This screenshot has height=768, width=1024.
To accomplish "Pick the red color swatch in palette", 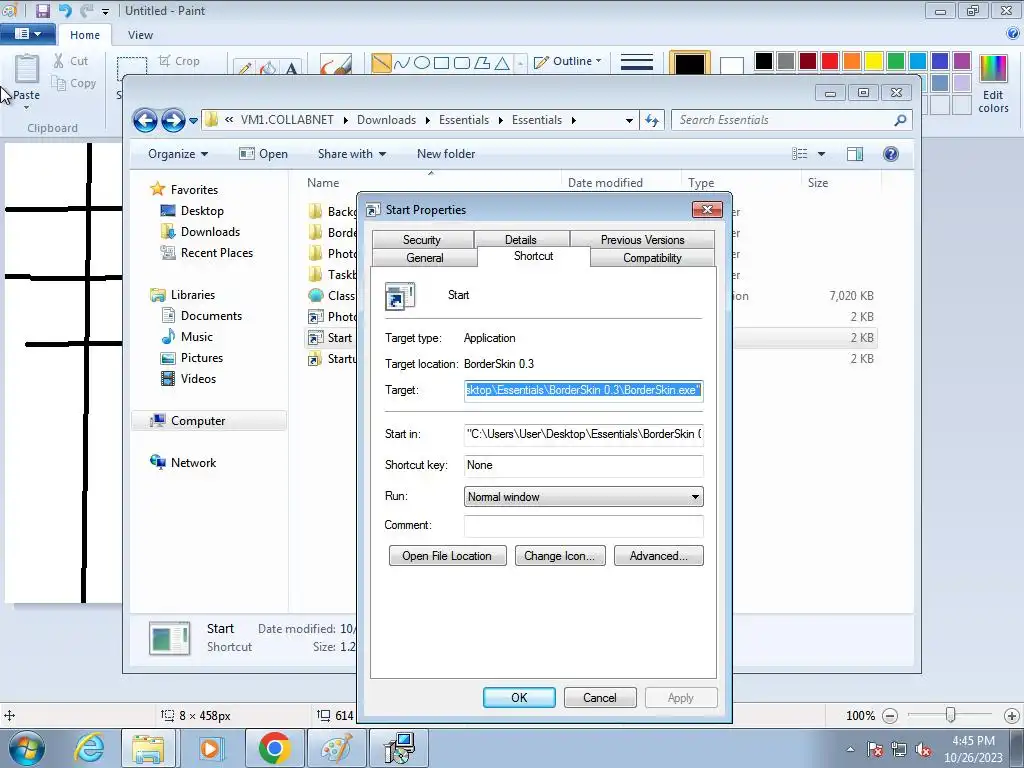I will [x=830, y=61].
